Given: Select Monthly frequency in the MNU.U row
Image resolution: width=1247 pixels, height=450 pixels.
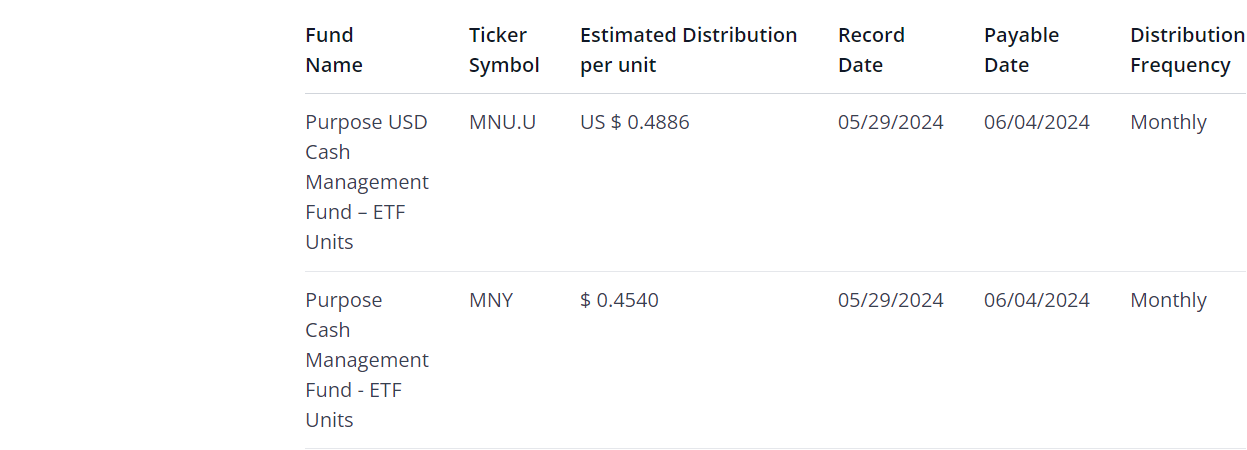Looking at the screenshot, I should coord(1168,122).
